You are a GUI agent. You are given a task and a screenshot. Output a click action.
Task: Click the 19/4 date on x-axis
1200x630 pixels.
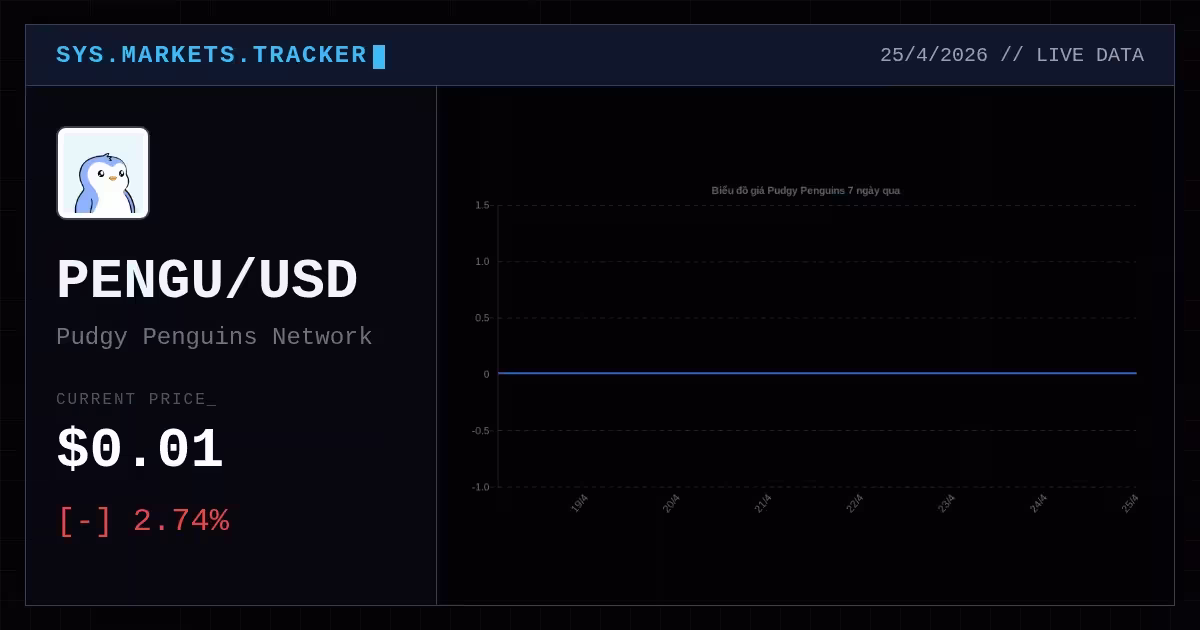coord(579,504)
